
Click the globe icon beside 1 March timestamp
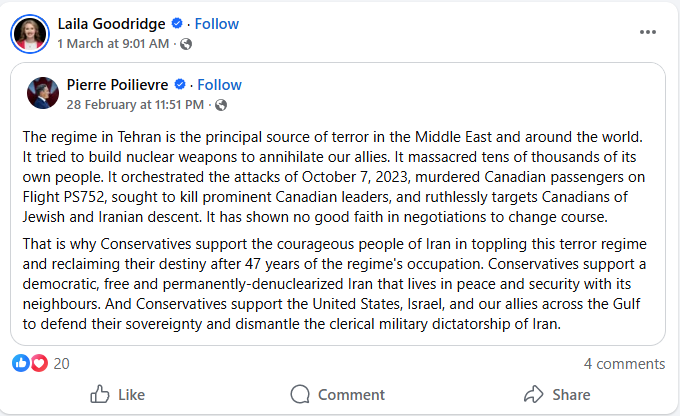(186, 44)
